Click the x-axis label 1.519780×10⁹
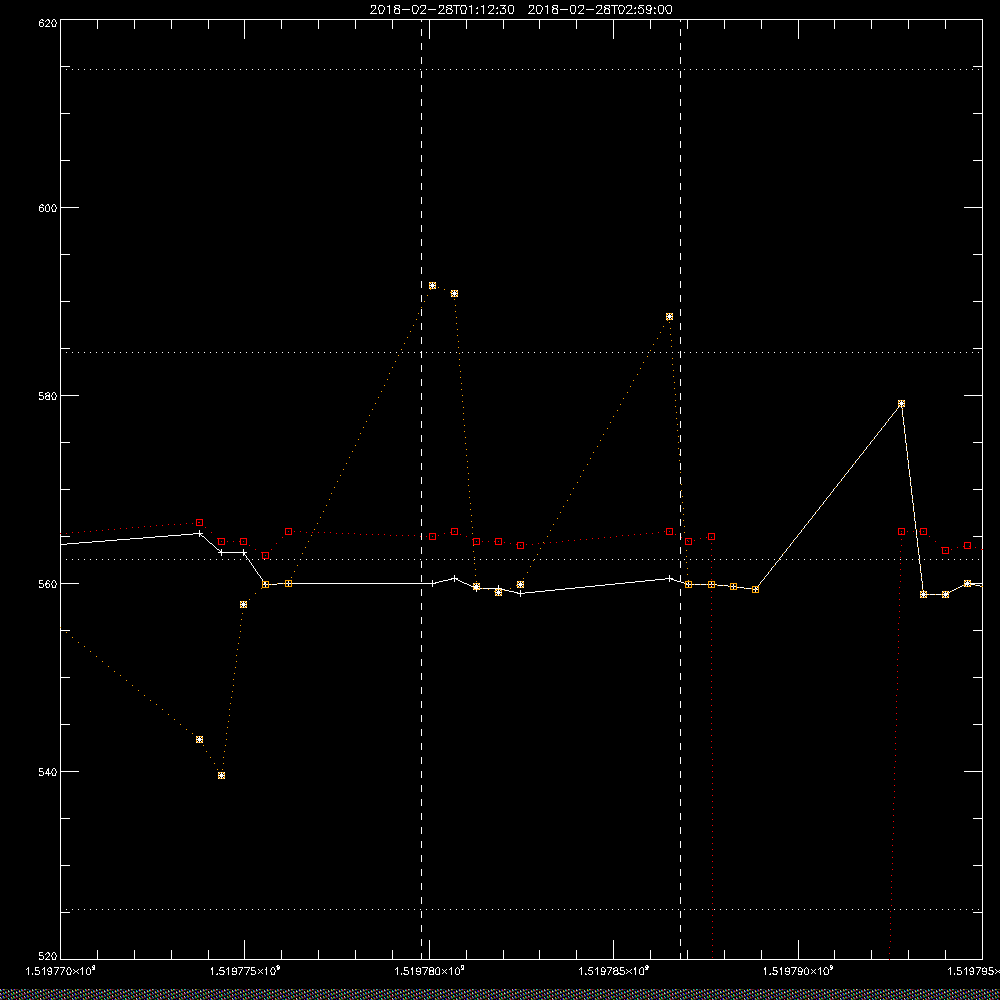Image resolution: width=1000 pixels, height=1000 pixels. (x=429, y=971)
